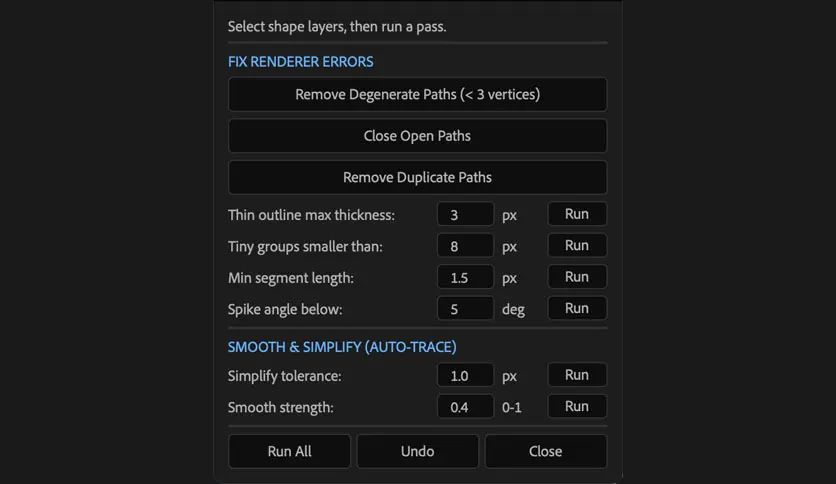Screen dimensions: 836x484
Task: Click Remove Degenerate Paths button
Action: (x=417, y=94)
